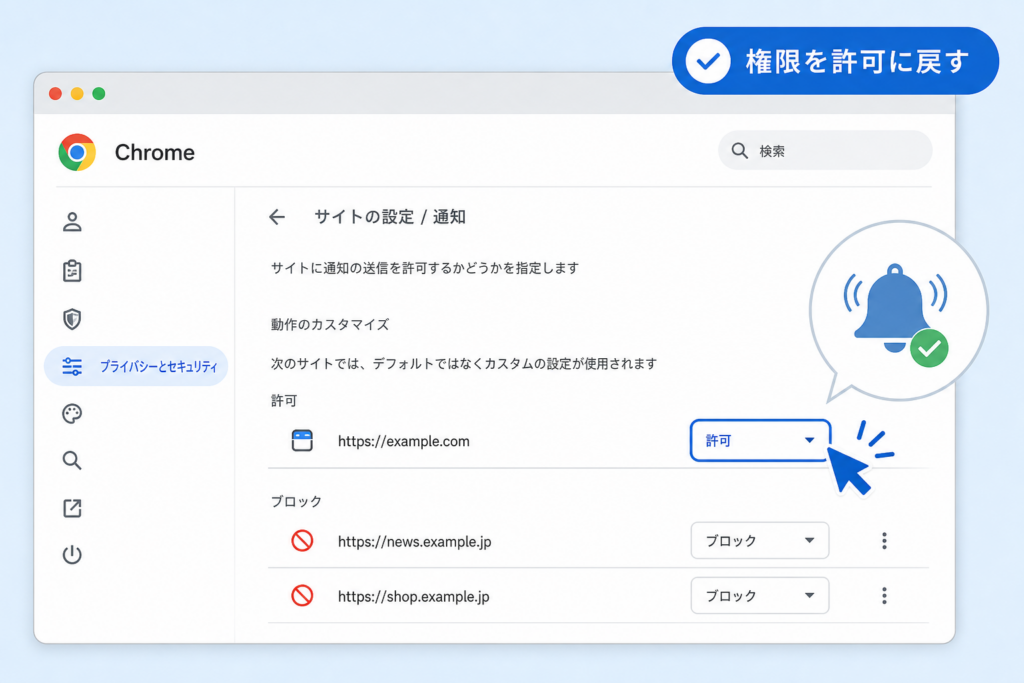
Task: Open the palette appearance icon in sidebar
Action: pos(72,413)
